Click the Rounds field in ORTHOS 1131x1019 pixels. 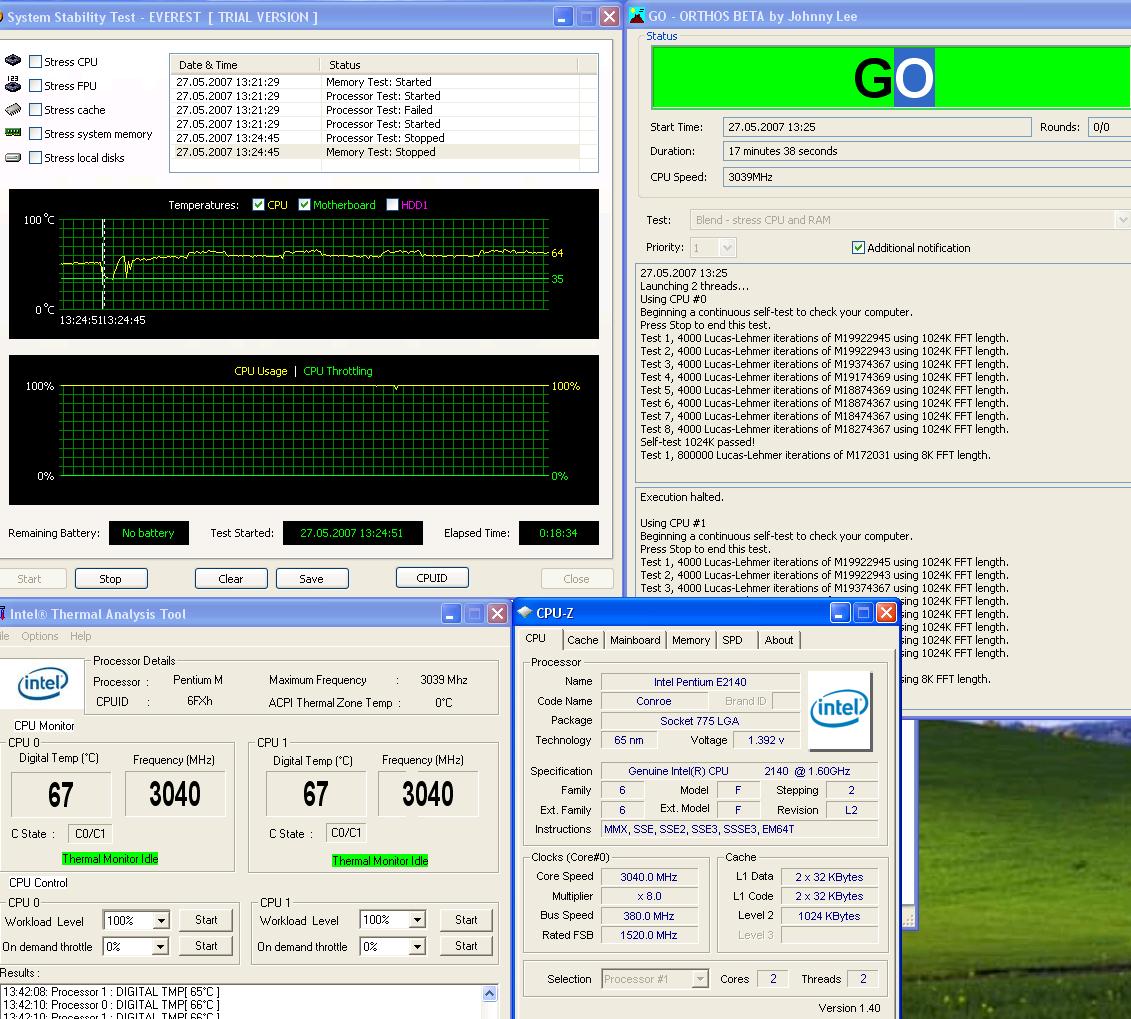click(x=1109, y=127)
